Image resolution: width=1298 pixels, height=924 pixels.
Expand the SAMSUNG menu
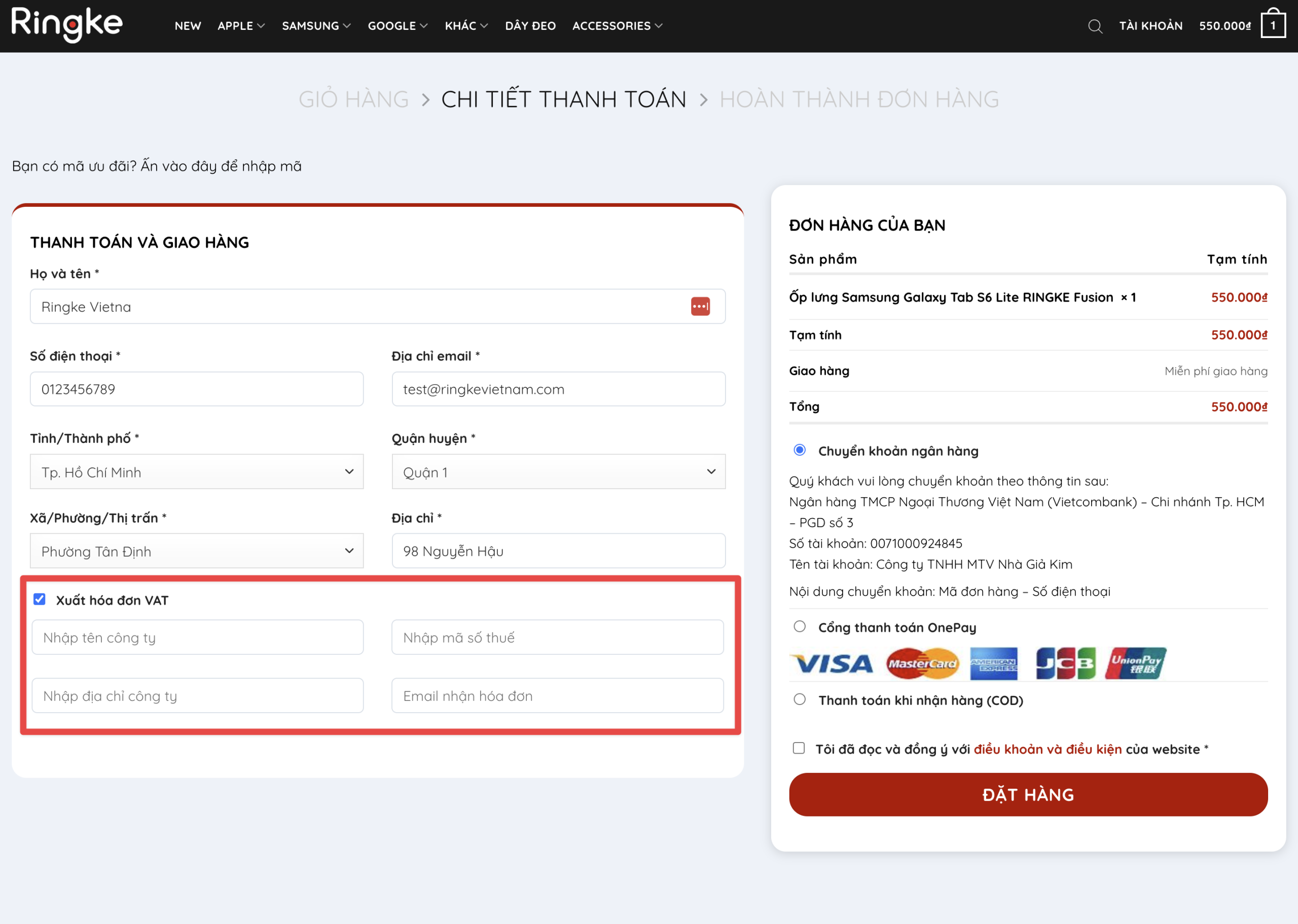(316, 26)
